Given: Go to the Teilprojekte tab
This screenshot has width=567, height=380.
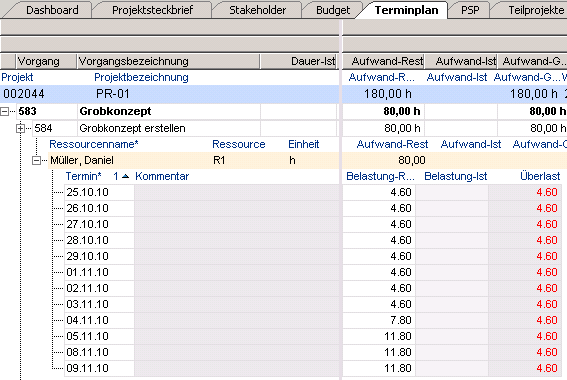Looking at the screenshot, I should point(536,10).
